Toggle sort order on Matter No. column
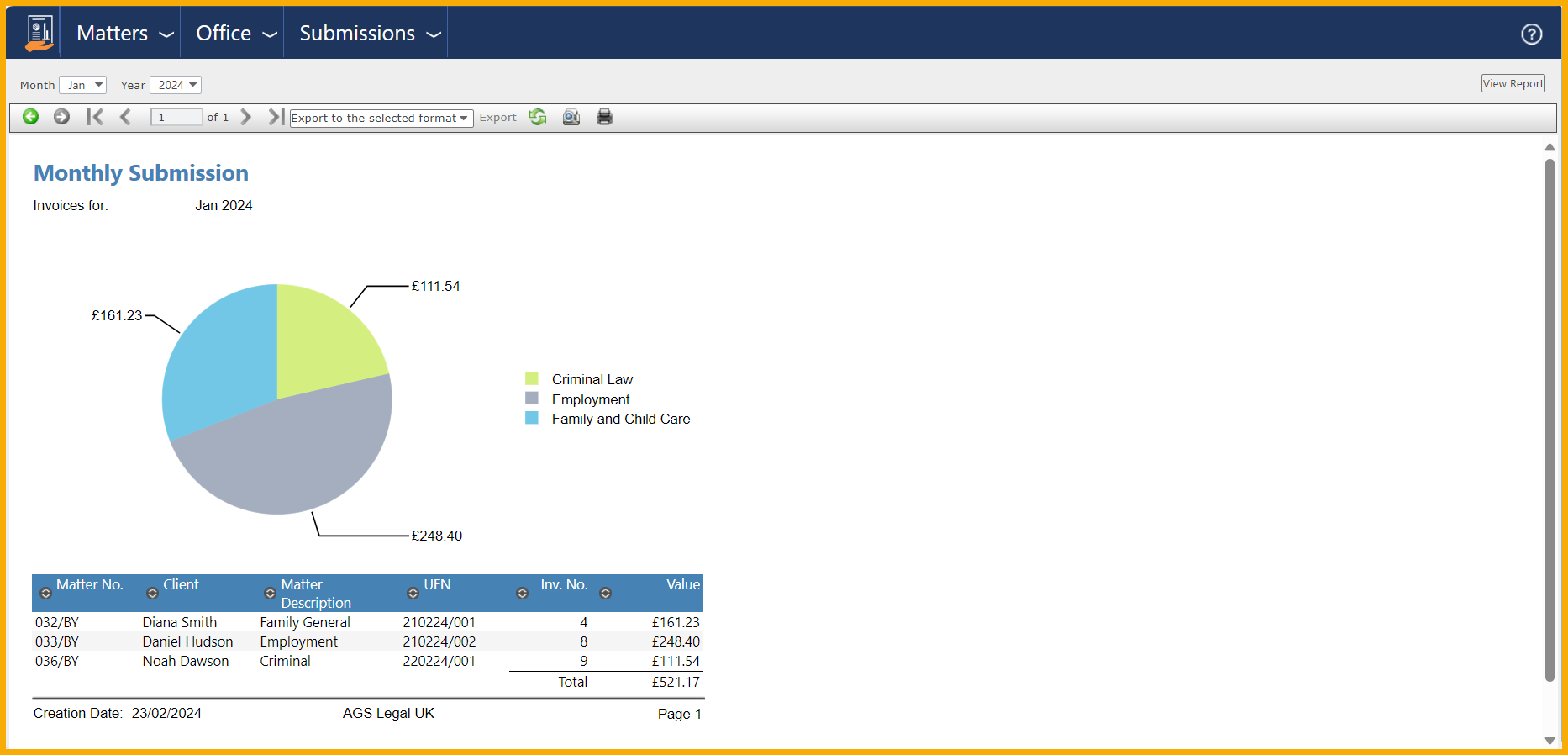 tap(46, 594)
